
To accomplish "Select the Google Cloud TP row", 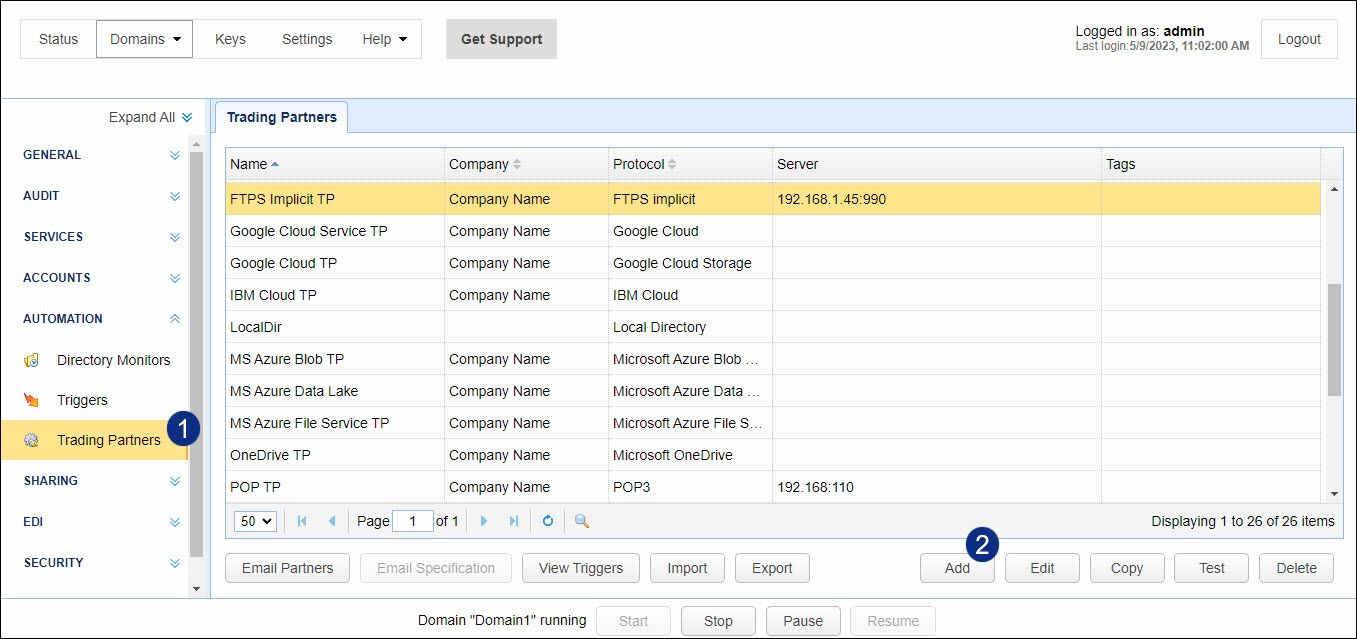I will point(773,263).
